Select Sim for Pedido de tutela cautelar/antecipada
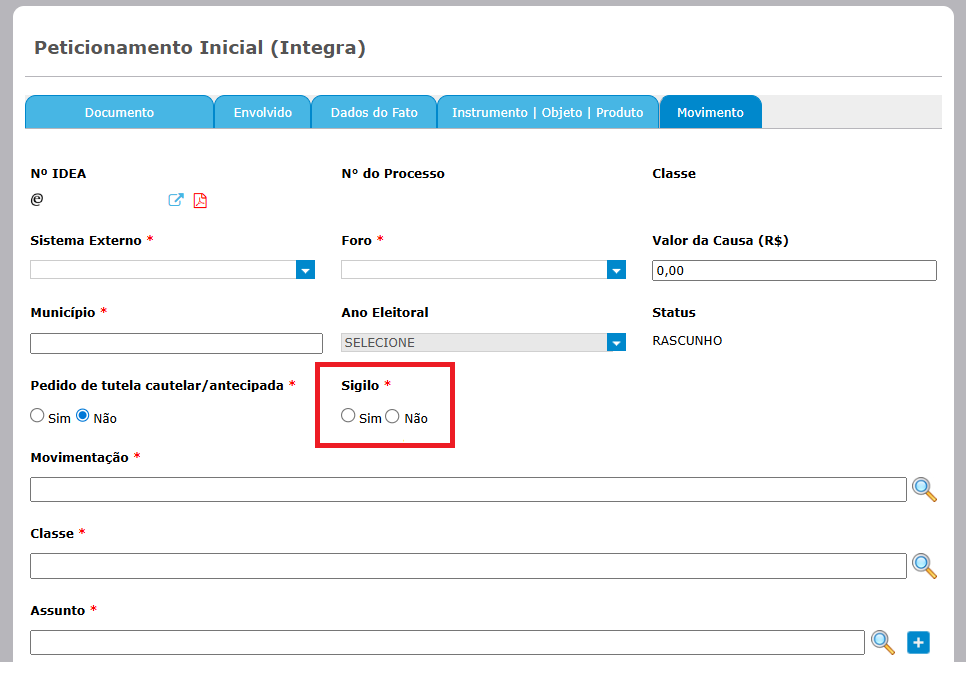The height and width of the screenshot is (688, 980). pos(38,416)
